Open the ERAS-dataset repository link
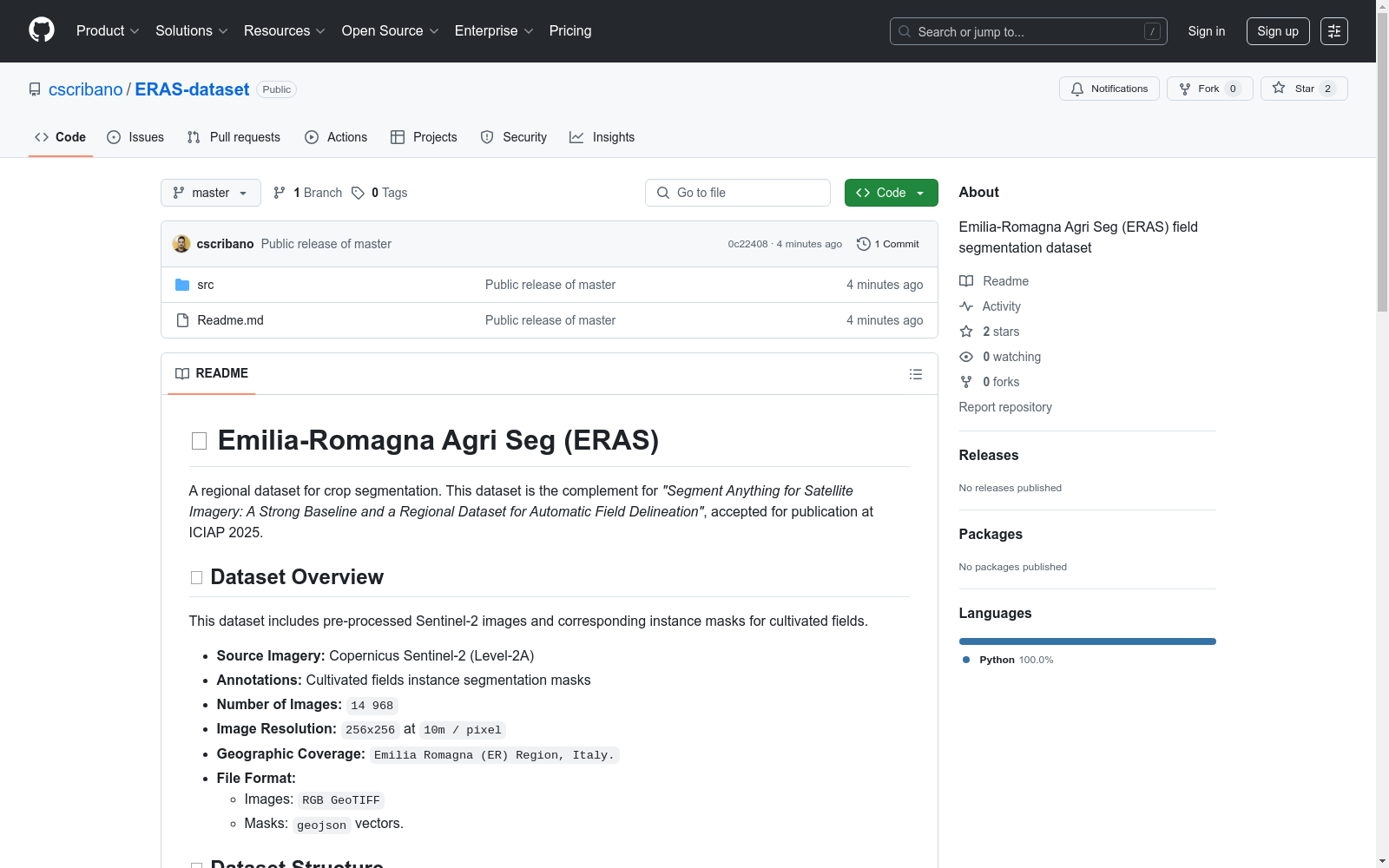1389x868 pixels. (192, 89)
